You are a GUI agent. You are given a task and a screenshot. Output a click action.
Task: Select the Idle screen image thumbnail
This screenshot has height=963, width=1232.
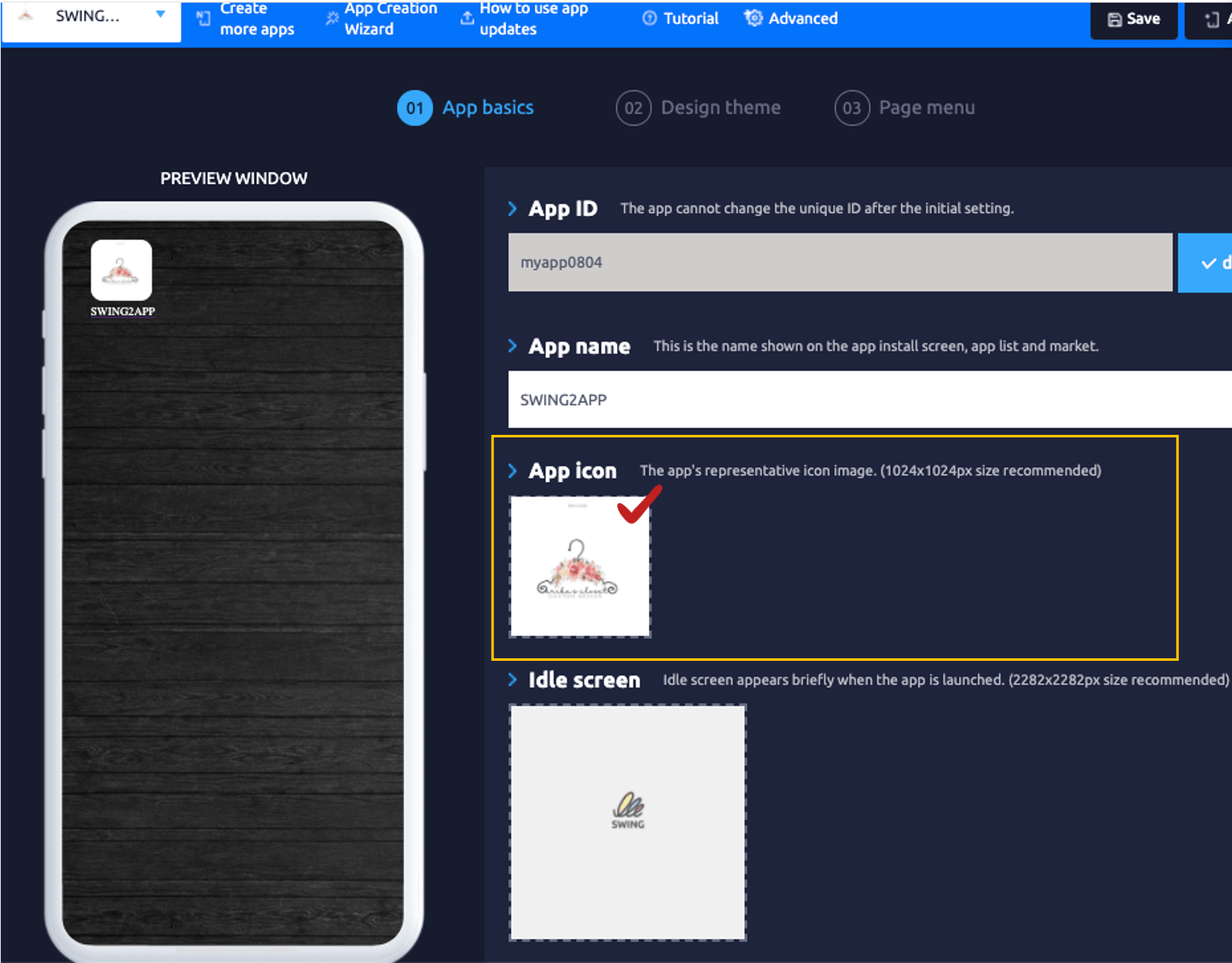tap(628, 822)
